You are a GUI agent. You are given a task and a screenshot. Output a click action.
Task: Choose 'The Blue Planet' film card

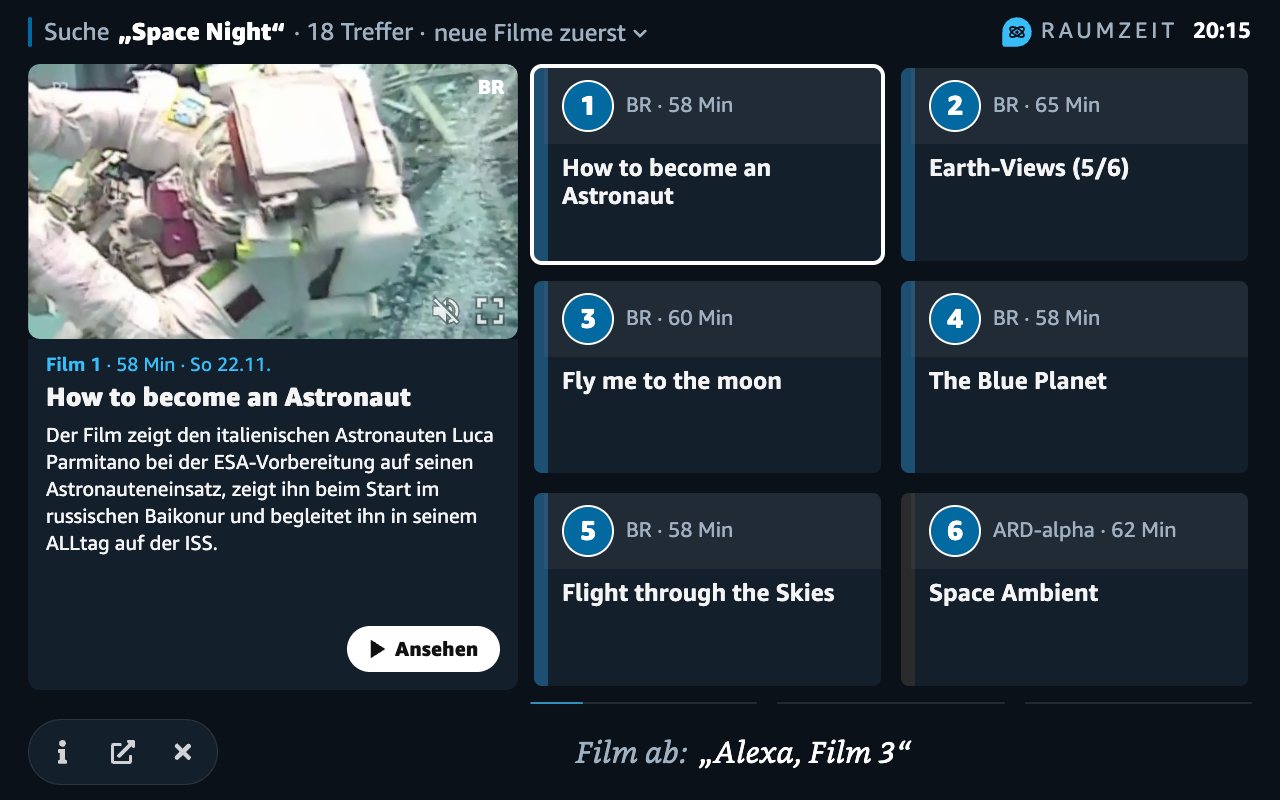(x=1074, y=377)
